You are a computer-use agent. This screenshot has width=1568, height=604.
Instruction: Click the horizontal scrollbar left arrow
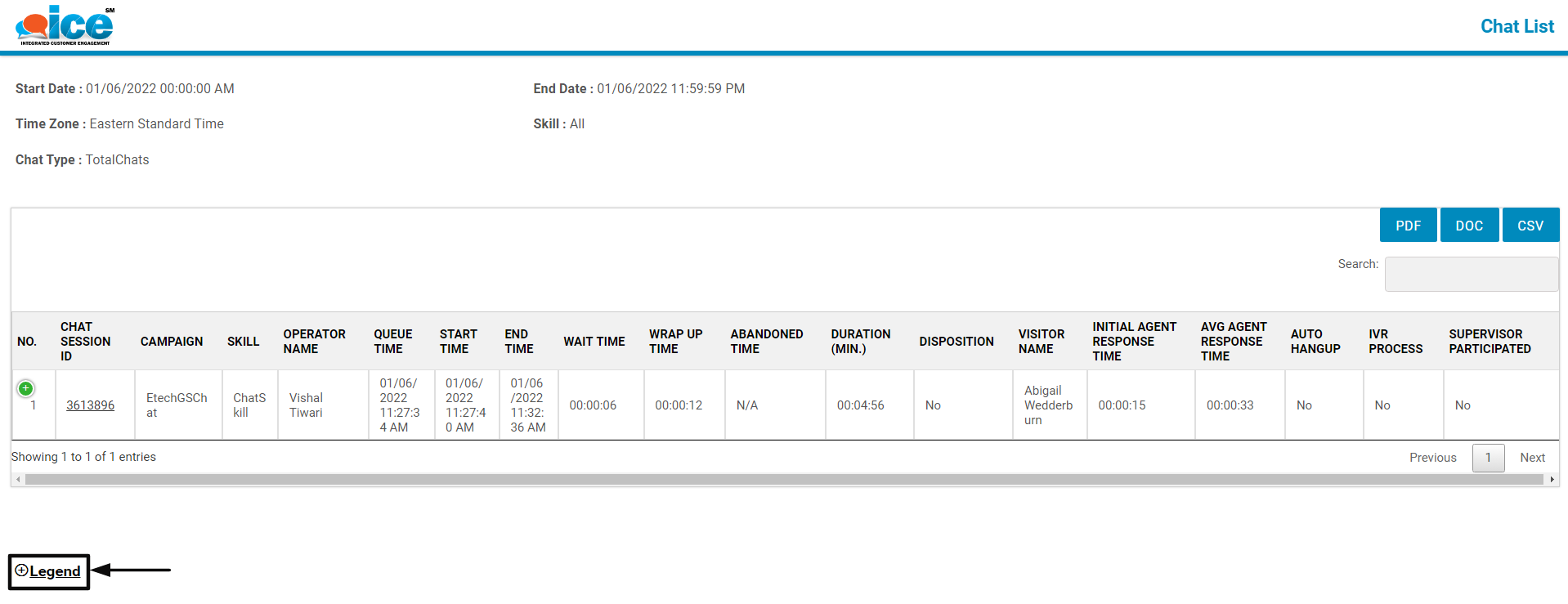coord(18,480)
